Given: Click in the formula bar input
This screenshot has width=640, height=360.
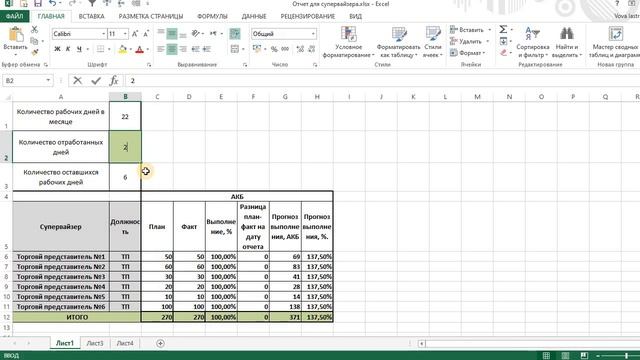Looking at the screenshot, I should point(383,81).
